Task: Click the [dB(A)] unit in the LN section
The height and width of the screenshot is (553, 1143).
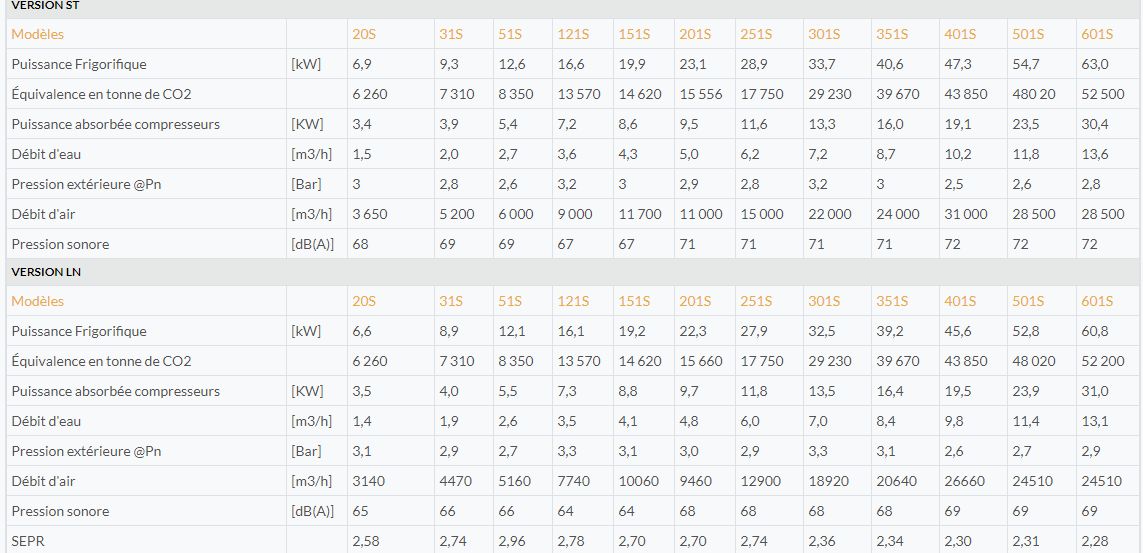Action: (312, 511)
